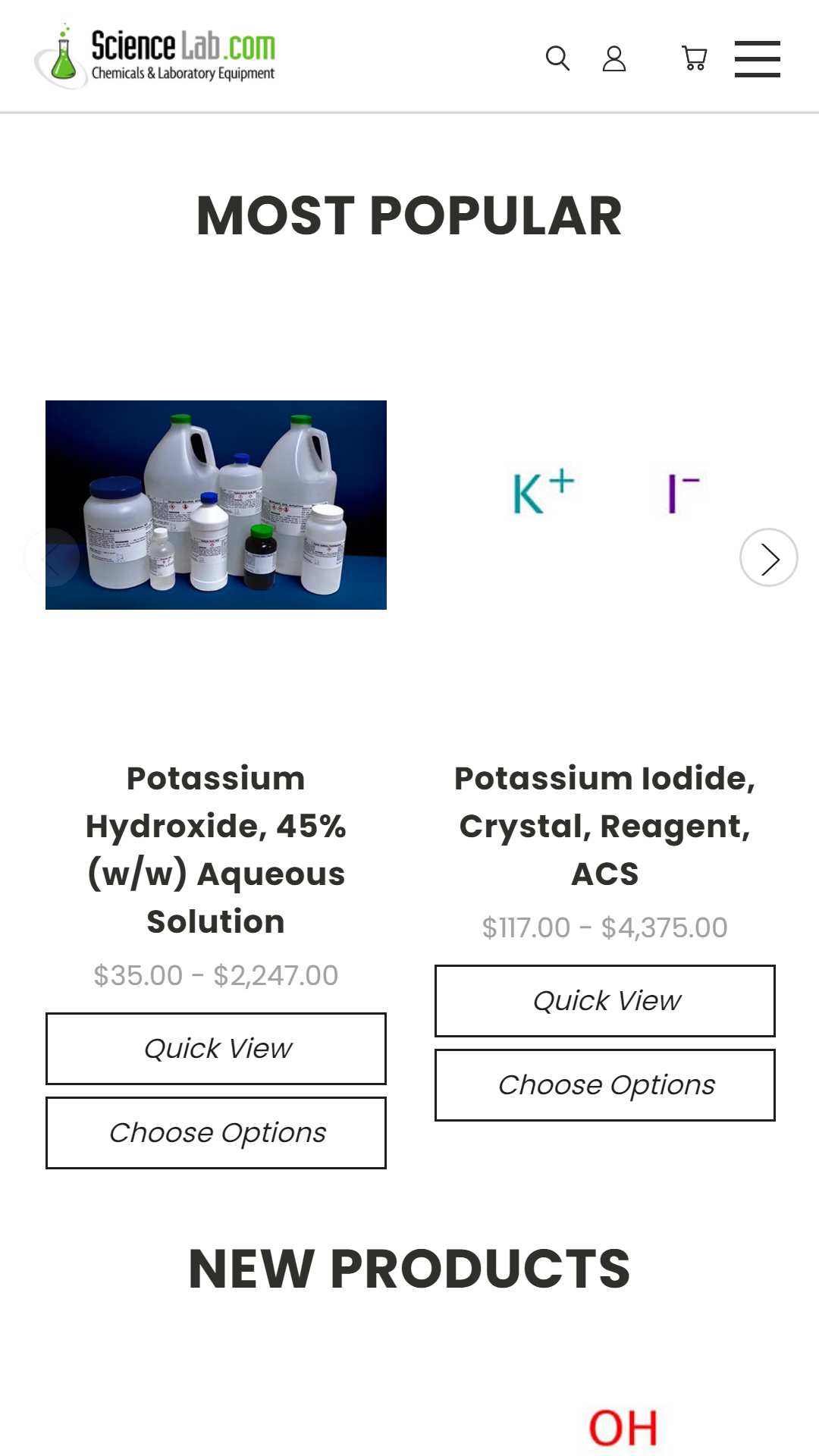The width and height of the screenshot is (819, 1456).
Task: Select the MOST POPULAR heading
Action: point(409,216)
